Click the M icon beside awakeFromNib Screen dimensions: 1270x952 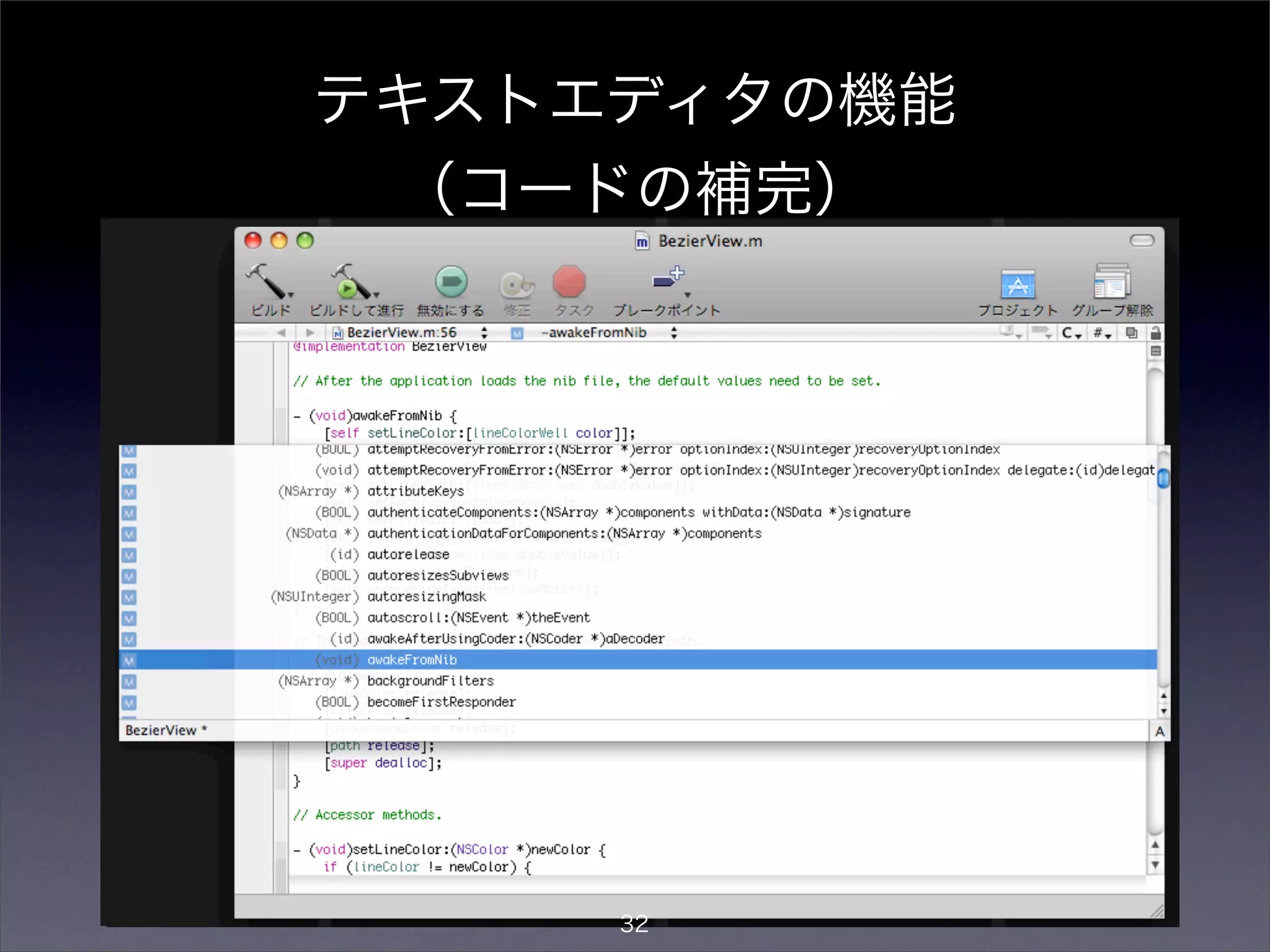(128, 661)
